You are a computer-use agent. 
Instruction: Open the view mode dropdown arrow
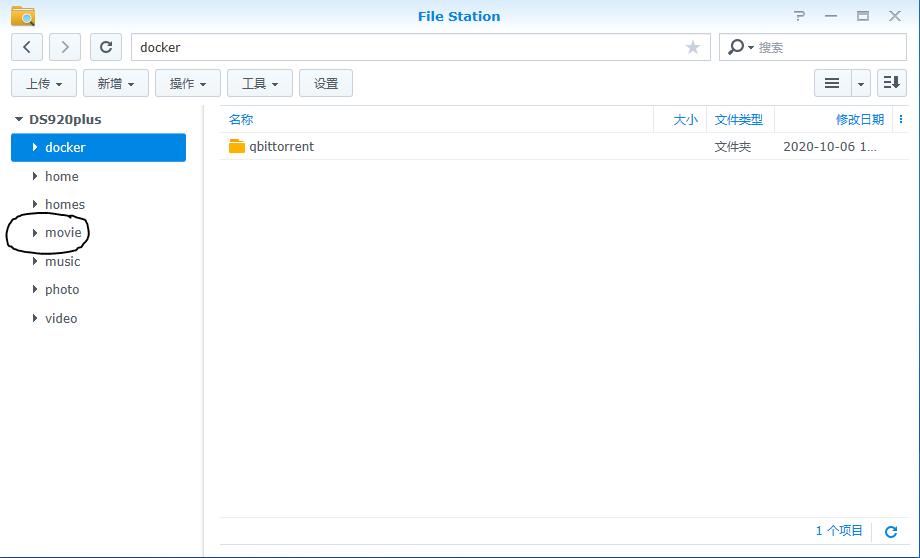[x=860, y=83]
